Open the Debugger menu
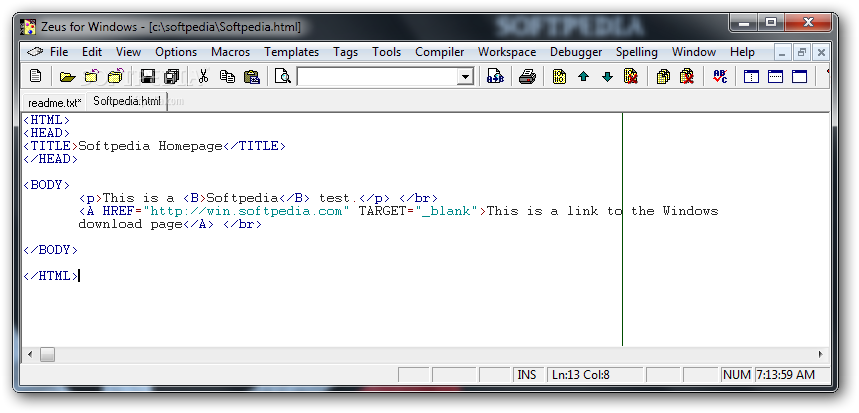Viewport: 859px width, 413px height. point(576,52)
